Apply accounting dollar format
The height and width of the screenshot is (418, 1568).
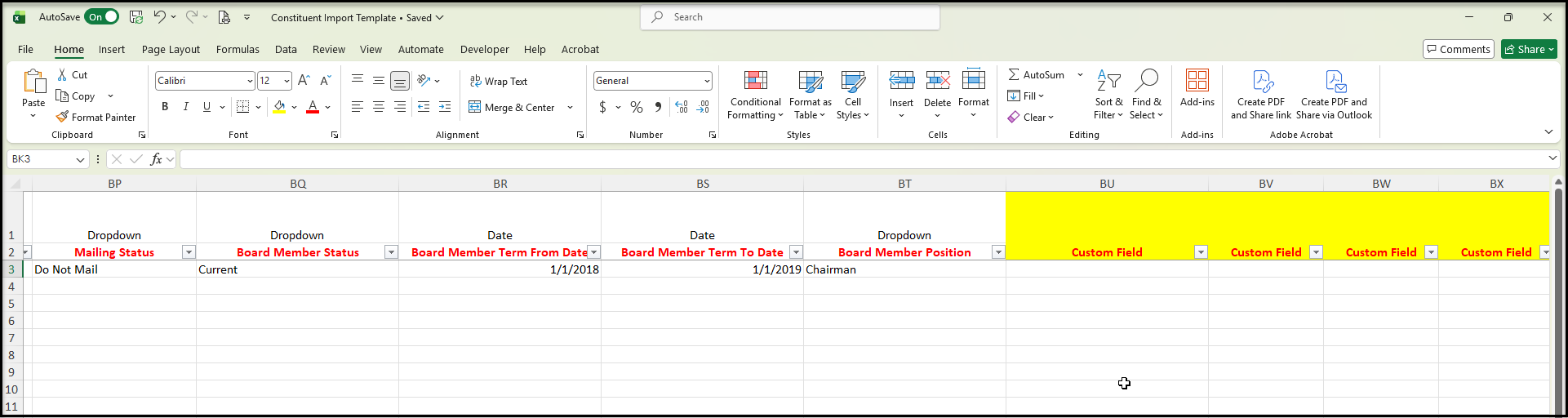coord(603,107)
